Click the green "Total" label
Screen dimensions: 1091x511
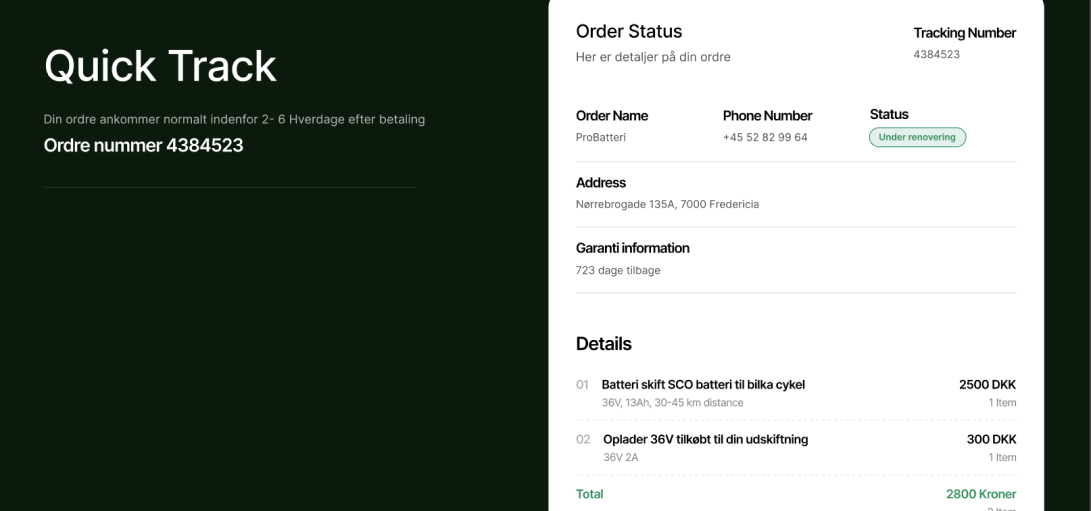590,494
